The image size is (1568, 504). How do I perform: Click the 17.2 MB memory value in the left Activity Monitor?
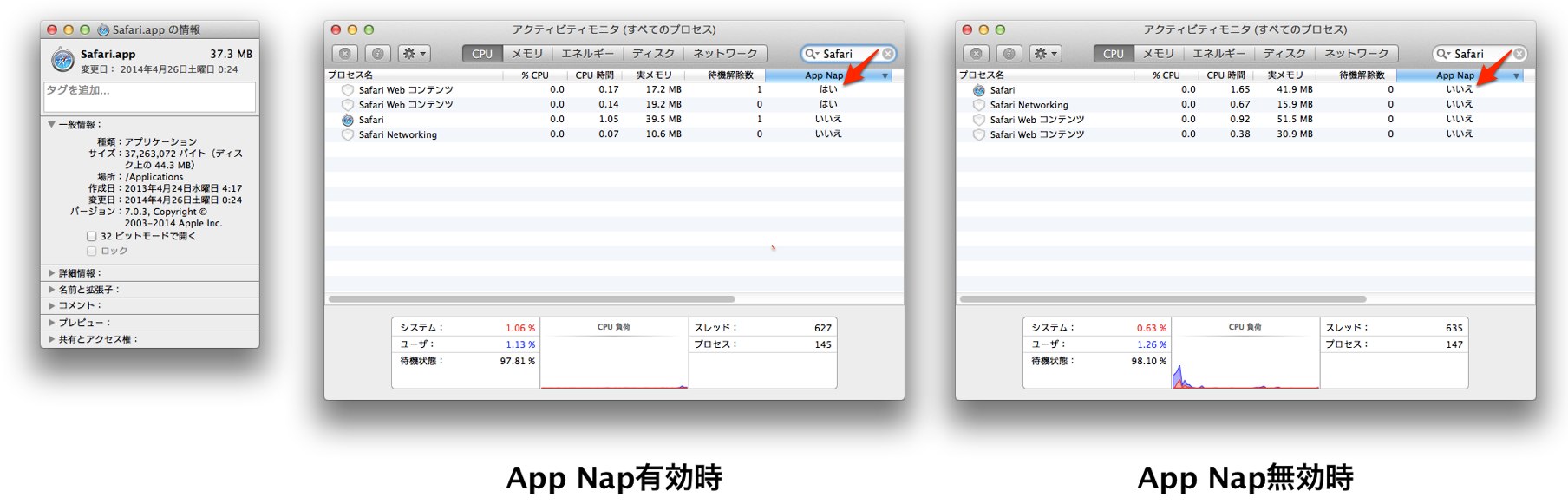pos(663,90)
